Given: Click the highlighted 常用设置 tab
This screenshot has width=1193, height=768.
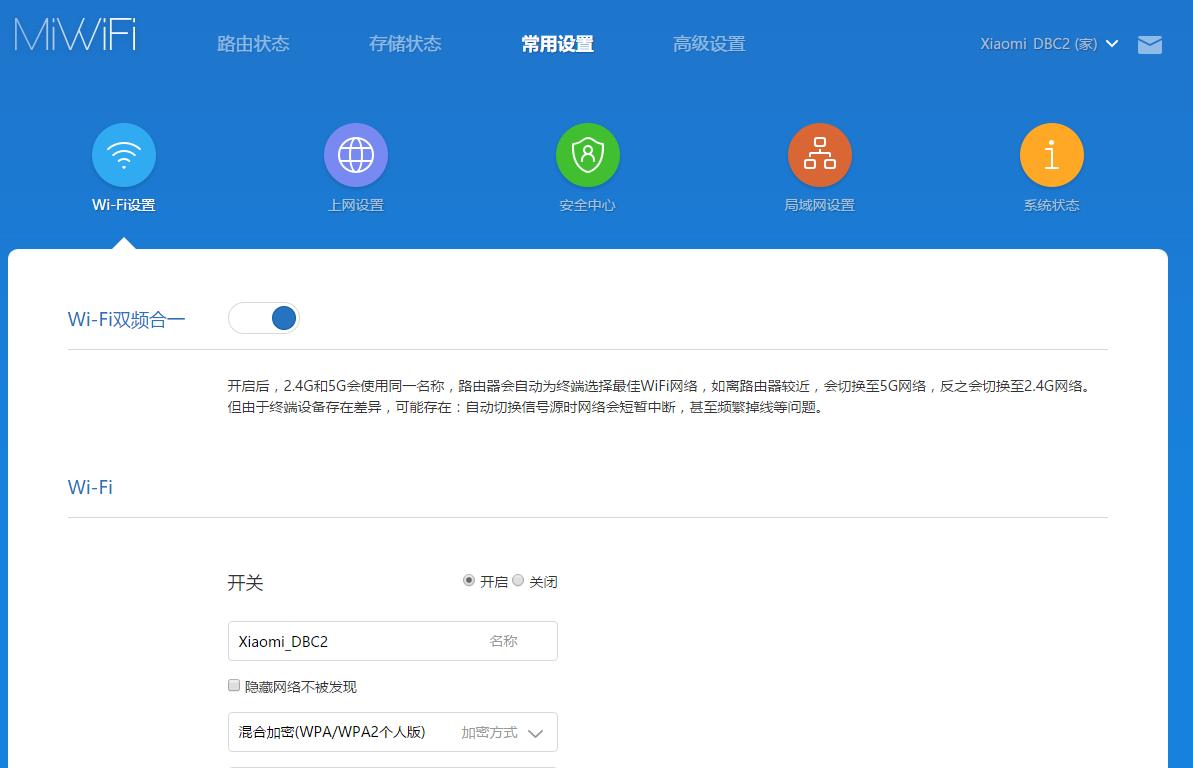Looking at the screenshot, I should tap(556, 43).
